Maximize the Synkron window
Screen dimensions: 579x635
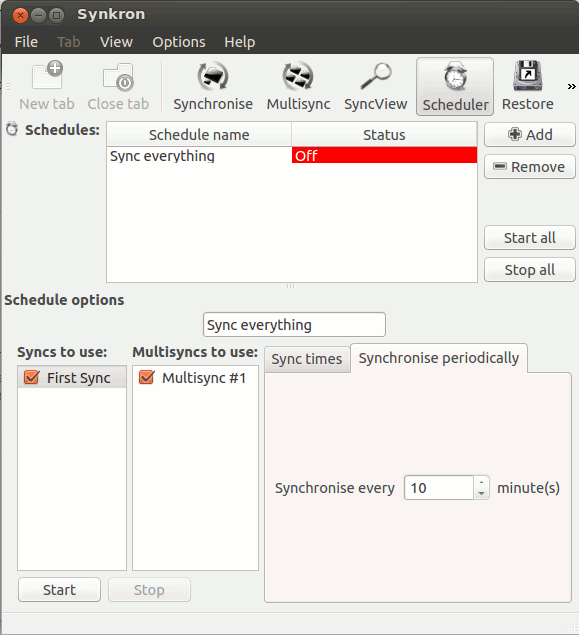[x=57, y=15]
